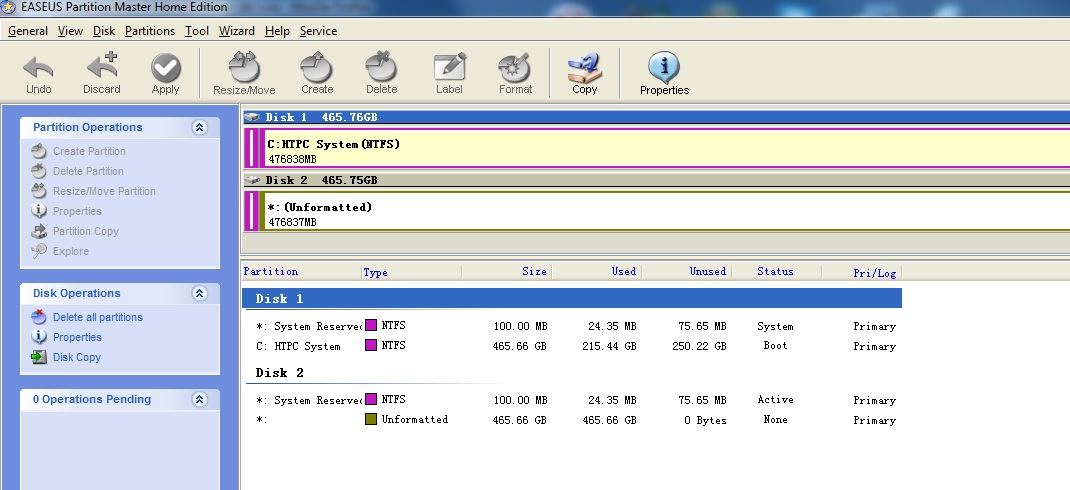This screenshot has width=1070, height=490.
Task: Click the Format toolbar icon
Action: coord(515,68)
